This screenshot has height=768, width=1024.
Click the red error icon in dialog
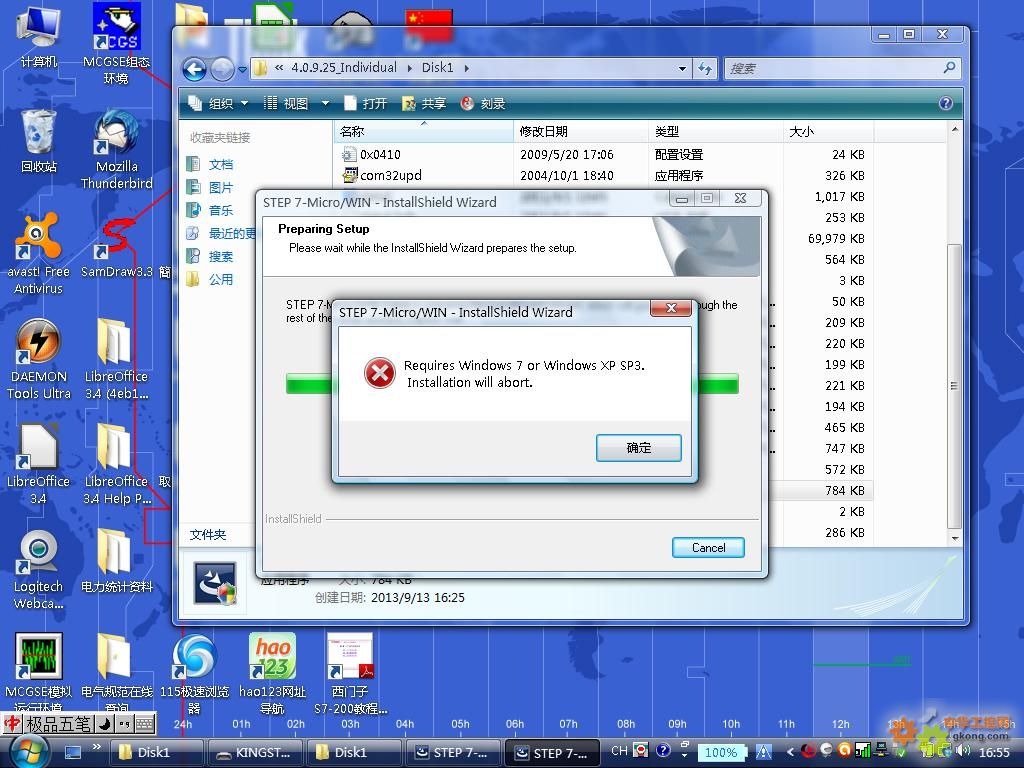click(x=379, y=373)
